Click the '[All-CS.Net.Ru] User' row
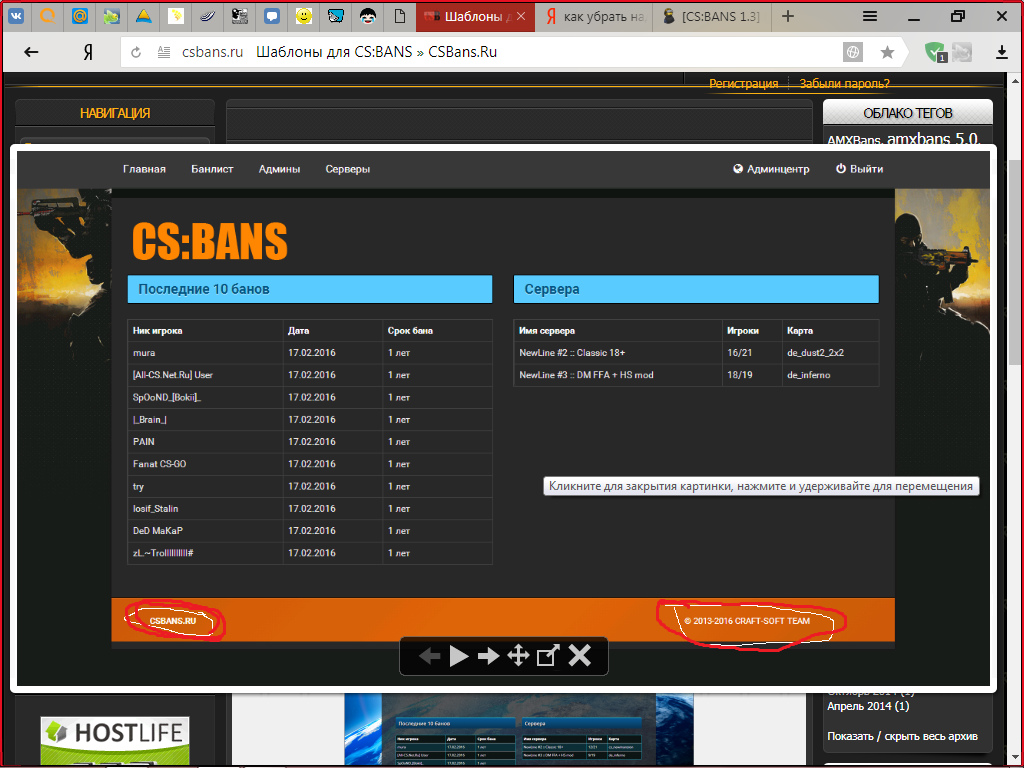Image resolution: width=1024 pixels, height=768 pixels. coord(310,375)
